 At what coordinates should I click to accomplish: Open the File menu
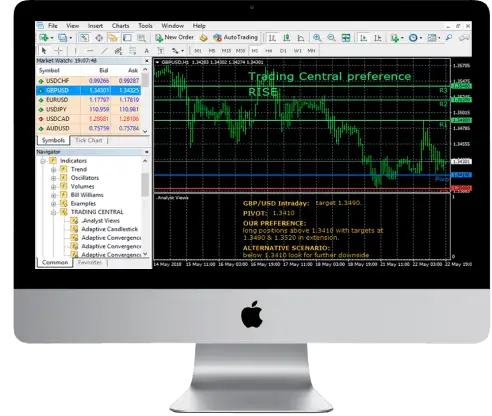(53, 26)
